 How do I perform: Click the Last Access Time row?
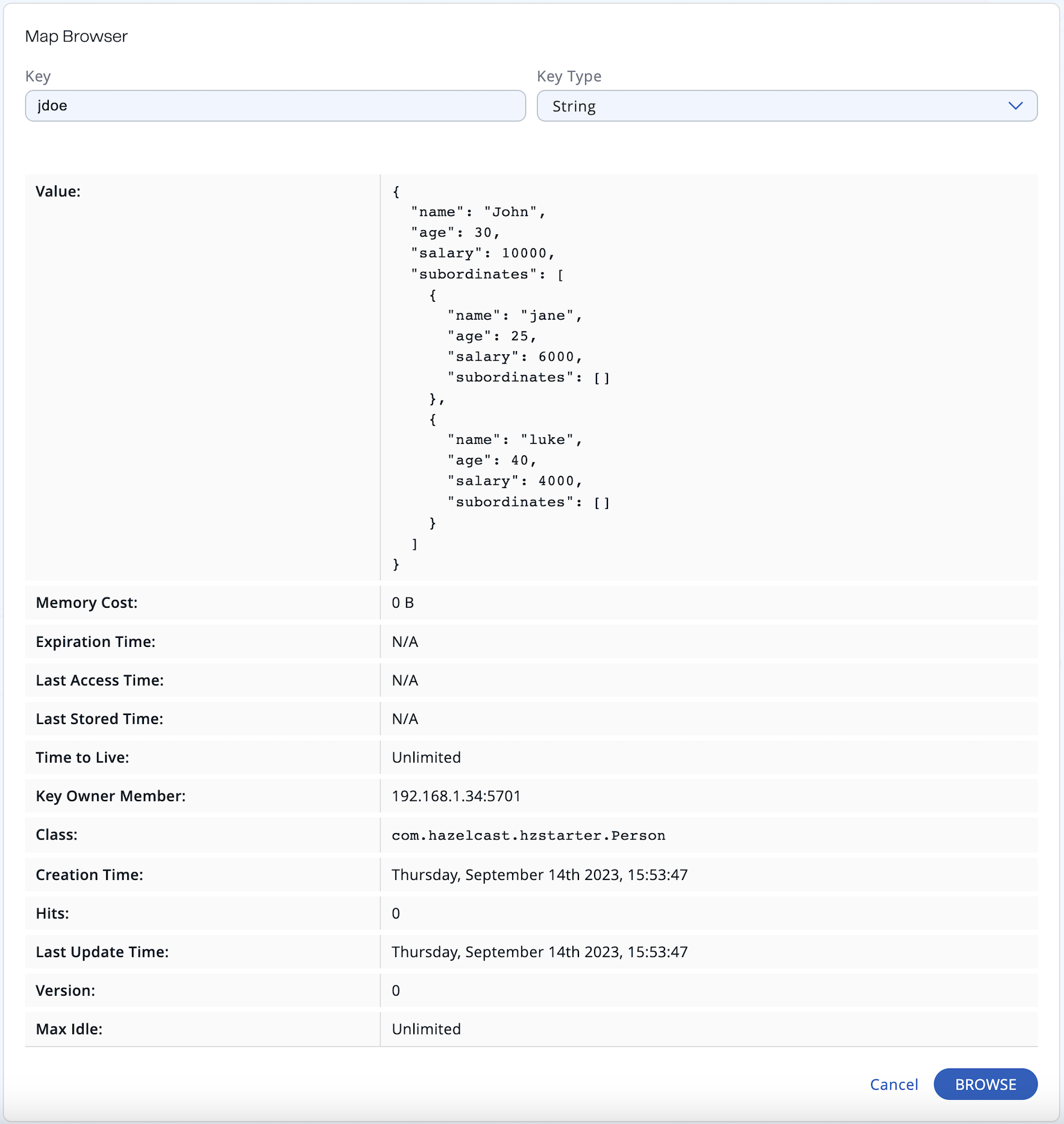click(404, 680)
